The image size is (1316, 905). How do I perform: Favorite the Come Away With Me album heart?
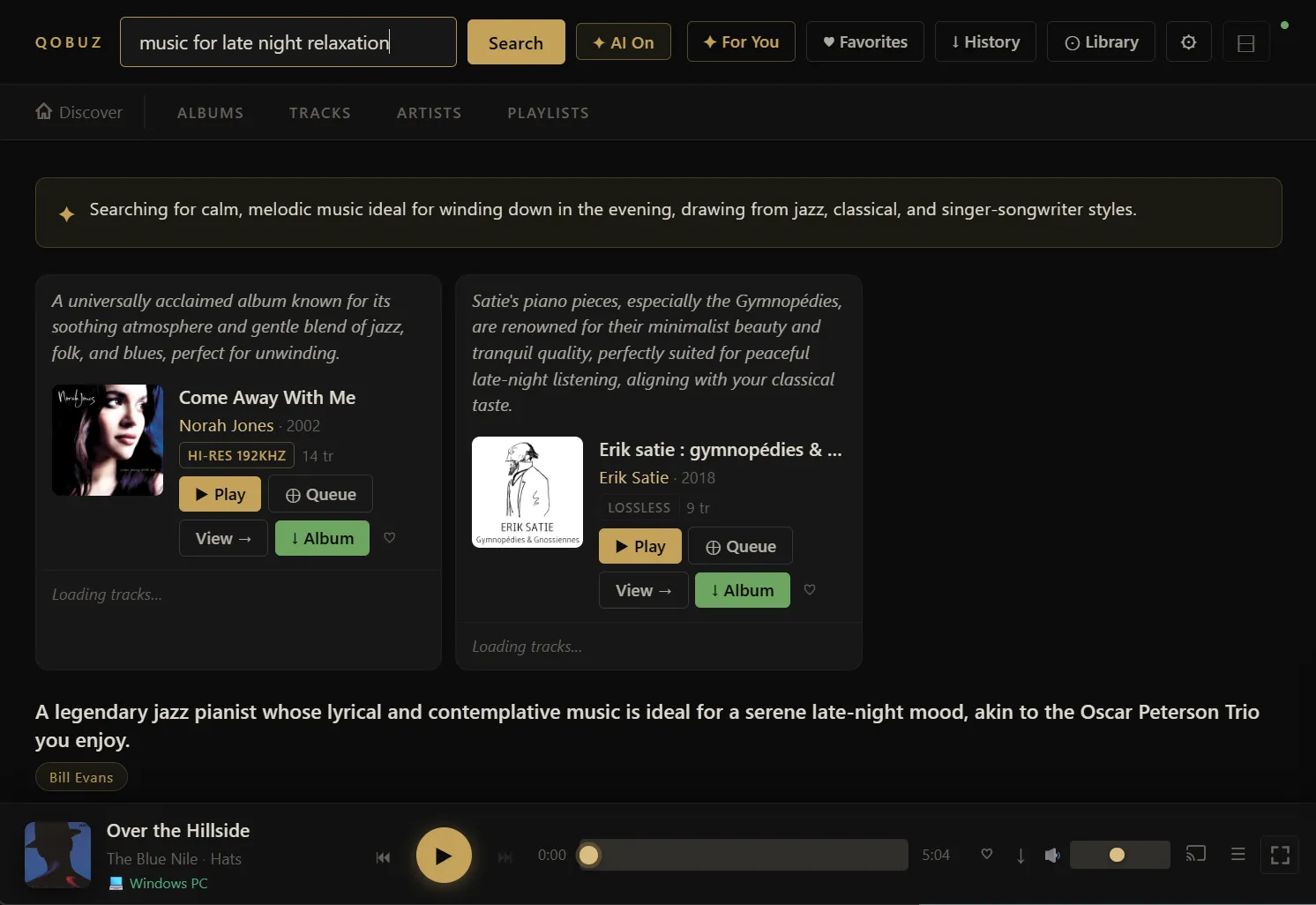pyautogui.click(x=390, y=538)
